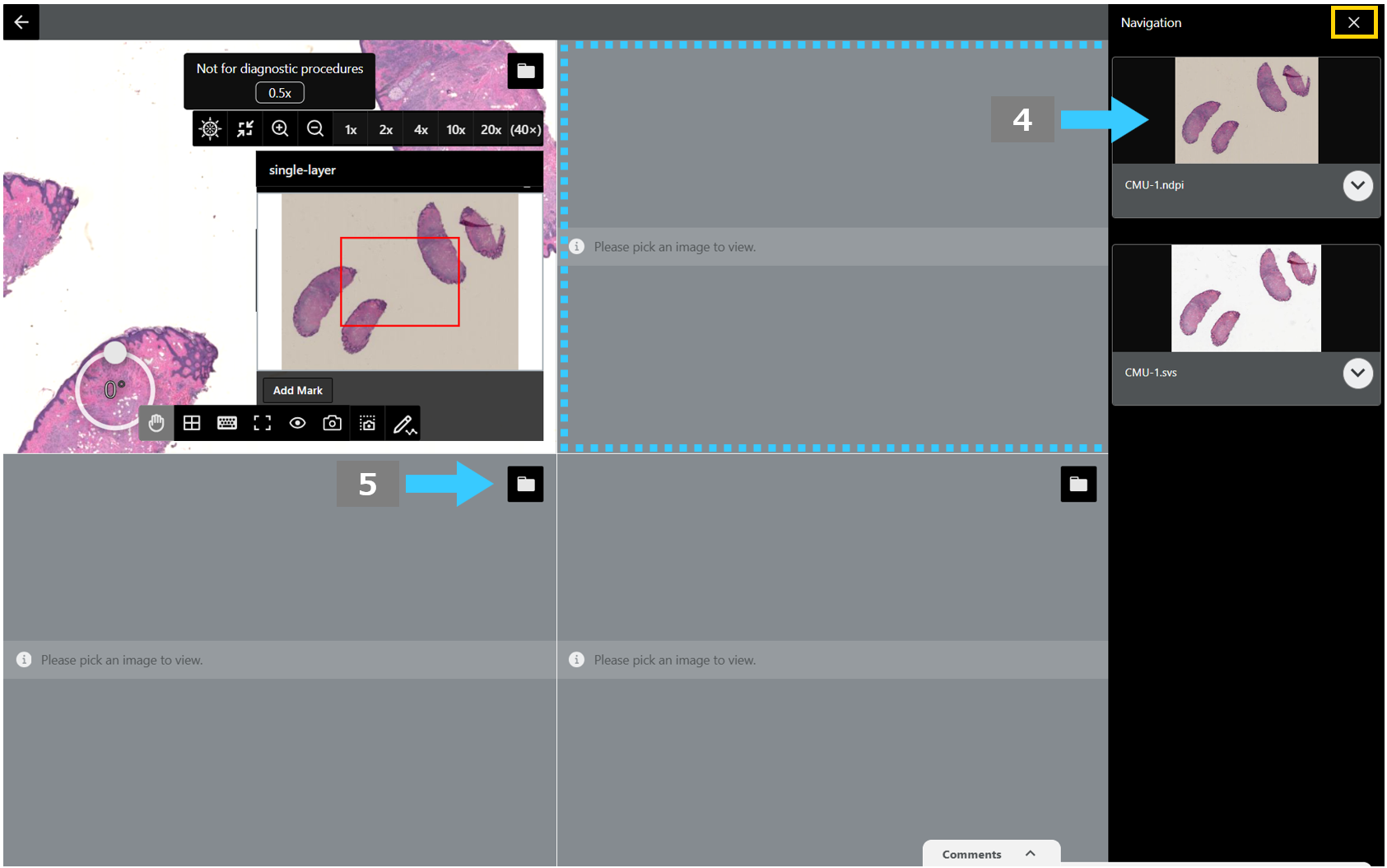Click the region capture icon
Screen dimensions: 1387x868
[368, 423]
